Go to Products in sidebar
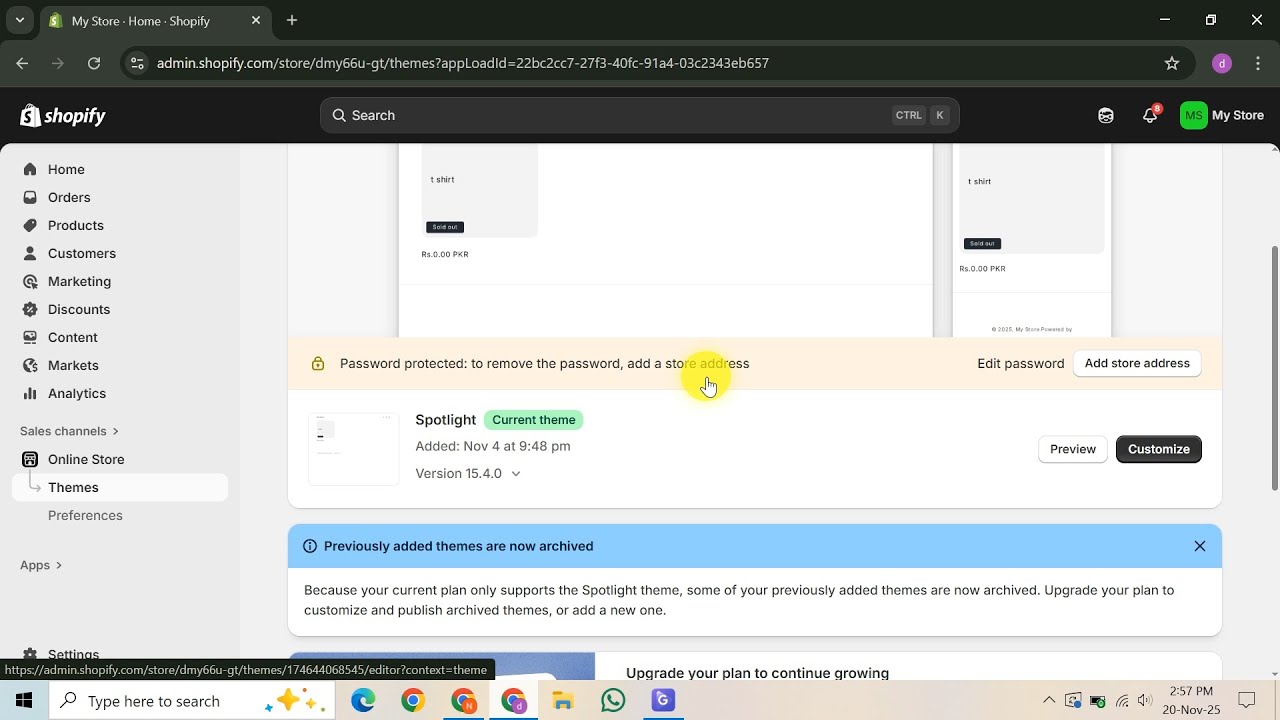 tap(76, 225)
